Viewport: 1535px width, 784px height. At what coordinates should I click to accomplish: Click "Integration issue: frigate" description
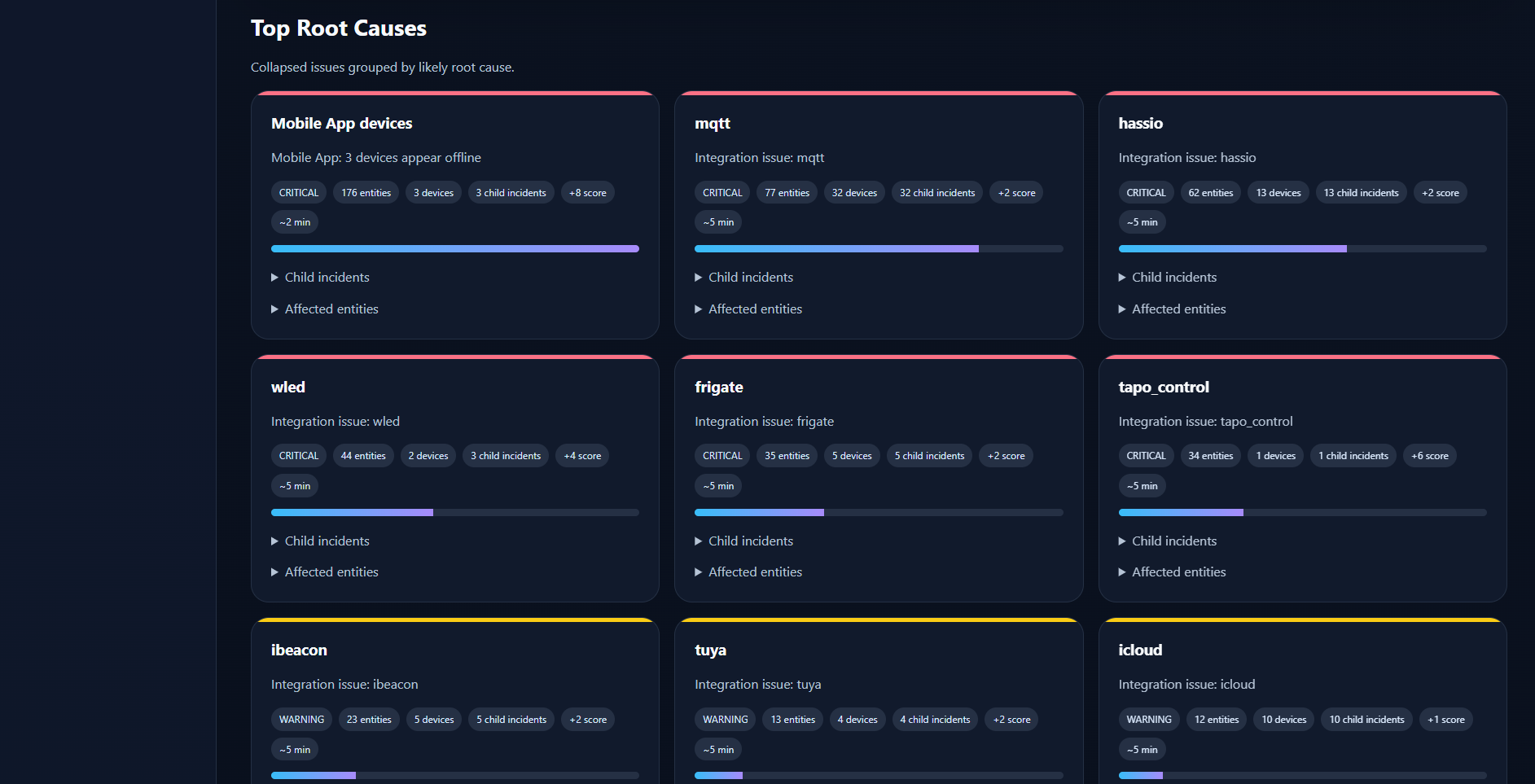tap(765, 422)
